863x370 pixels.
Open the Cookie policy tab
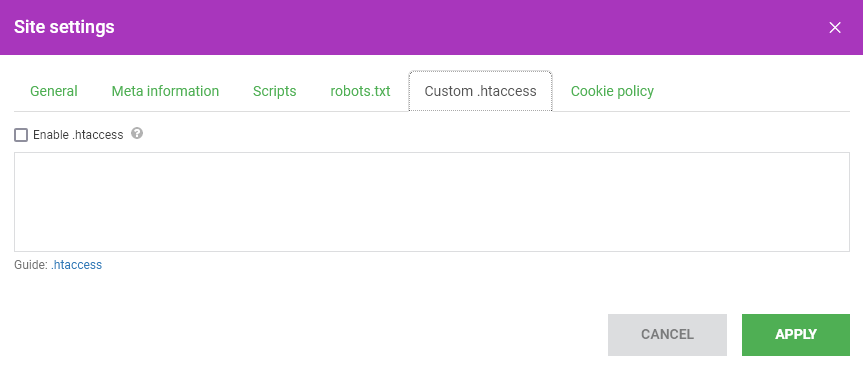612,91
